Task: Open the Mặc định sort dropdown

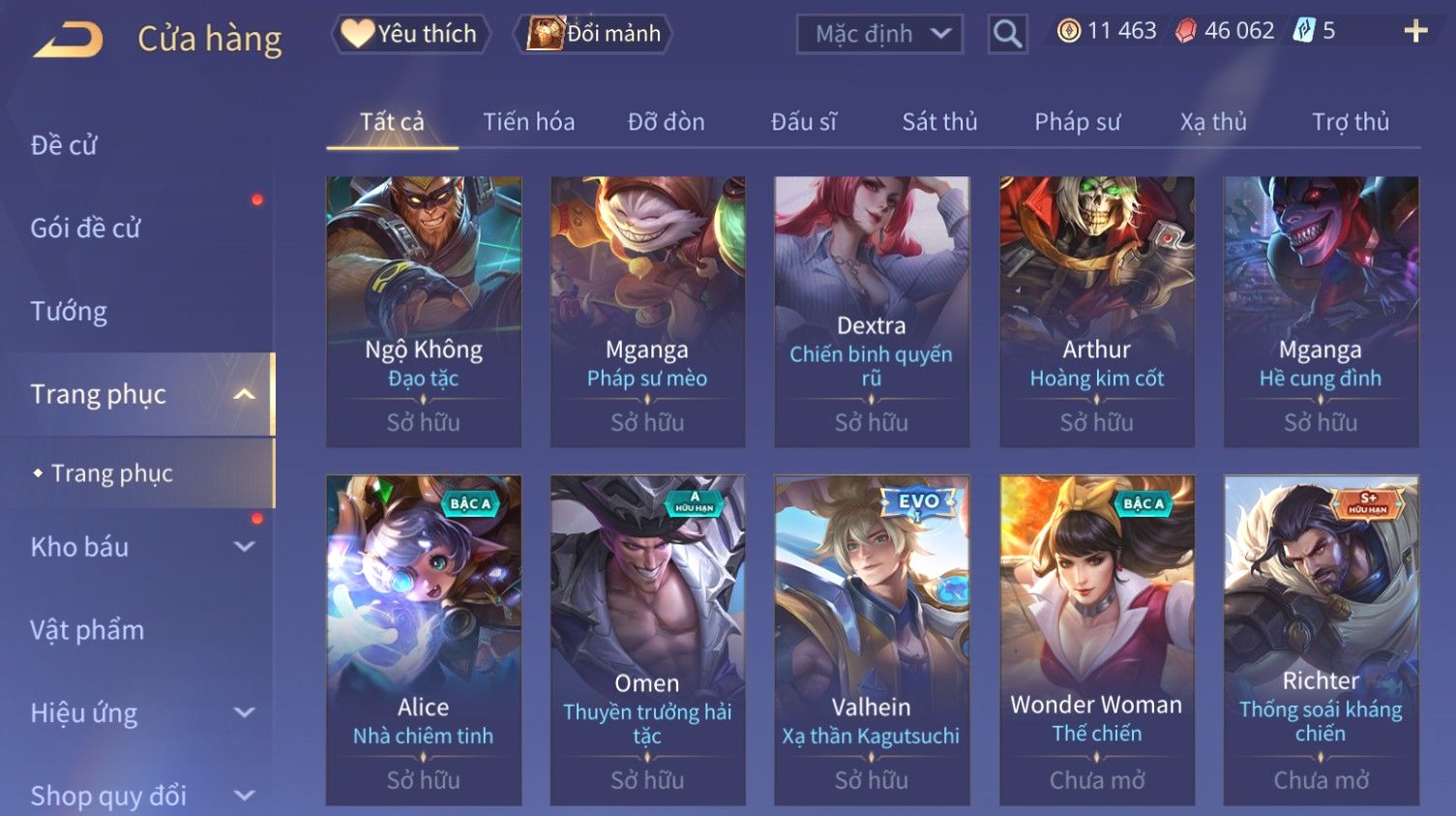Action: pyautogui.click(x=879, y=35)
